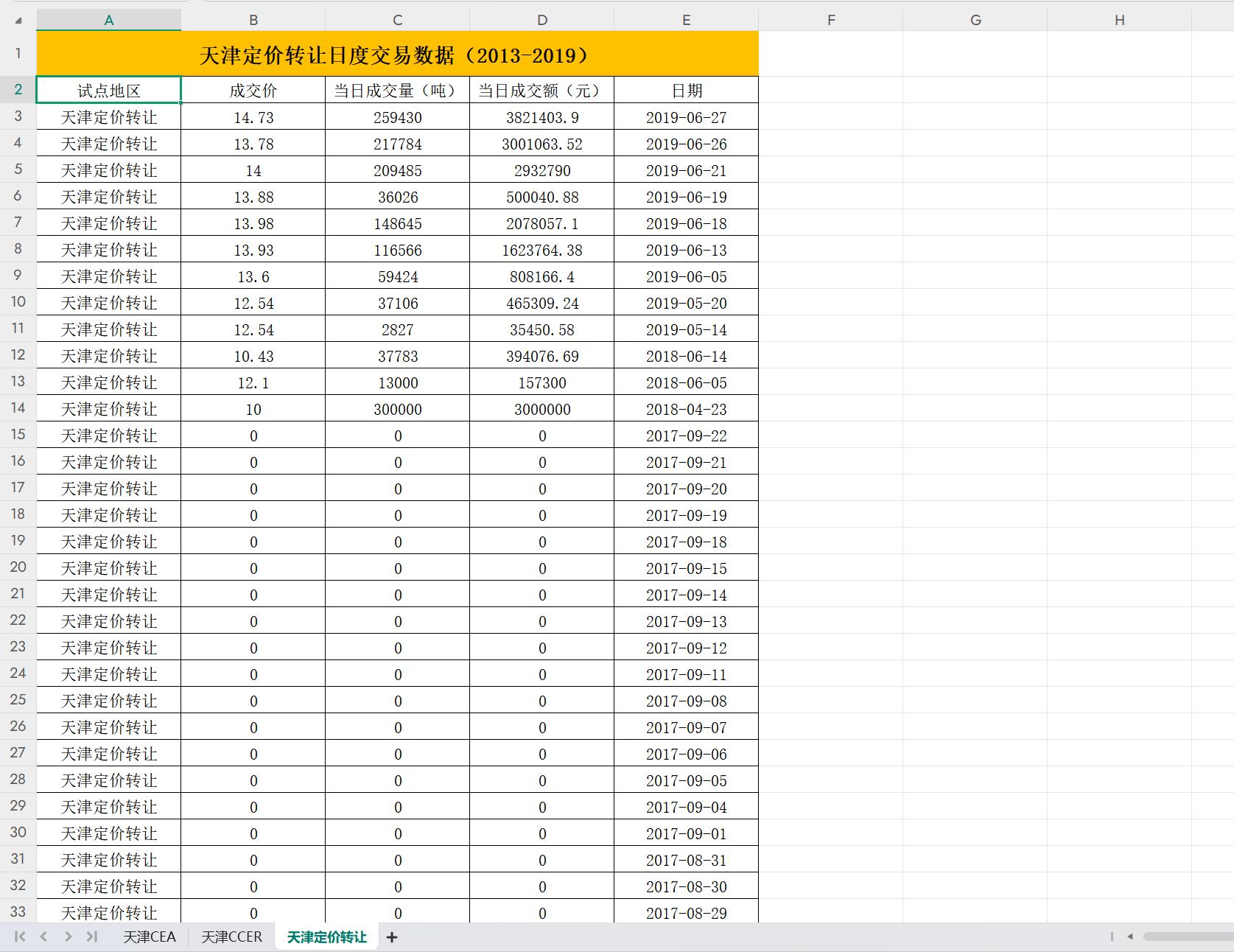Click the next sheet arrow
Viewport: 1234px width, 952px height.
pyautogui.click(x=68, y=937)
